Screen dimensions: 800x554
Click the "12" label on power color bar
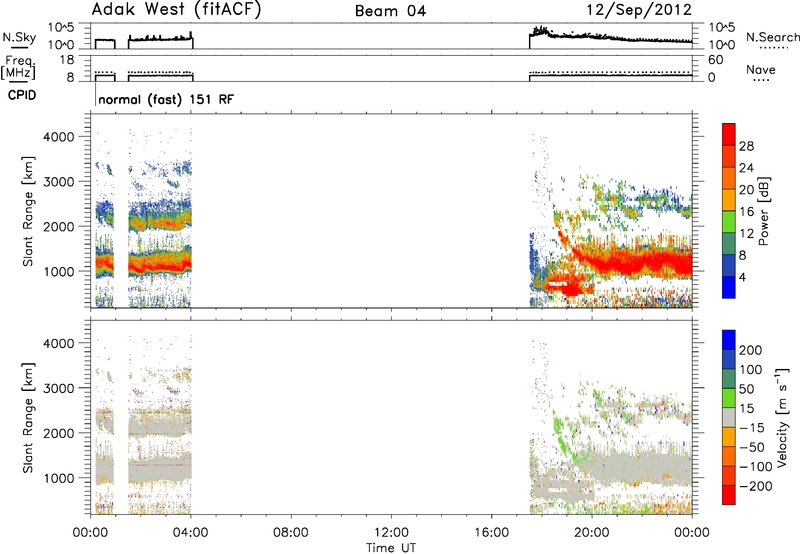(x=746, y=234)
